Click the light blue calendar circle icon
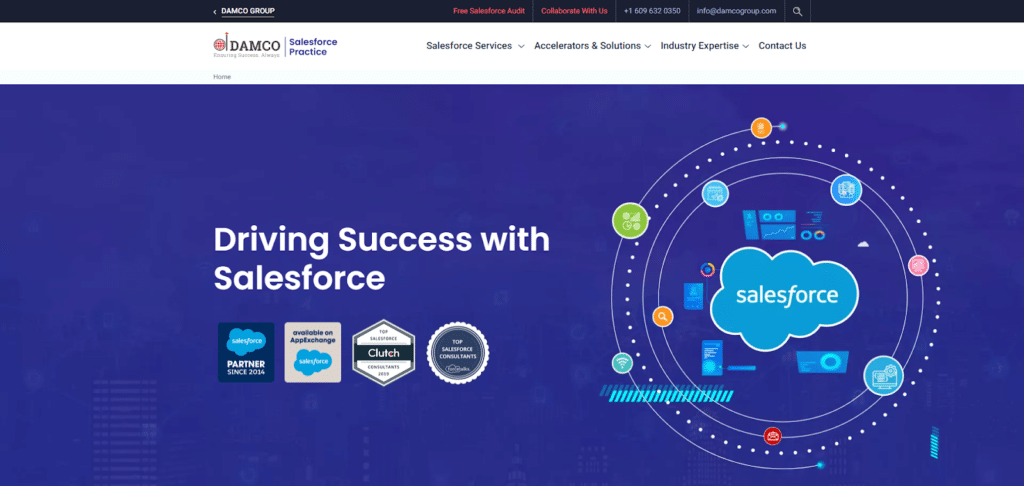Screen dimensions: 1024x486 pos(715,193)
